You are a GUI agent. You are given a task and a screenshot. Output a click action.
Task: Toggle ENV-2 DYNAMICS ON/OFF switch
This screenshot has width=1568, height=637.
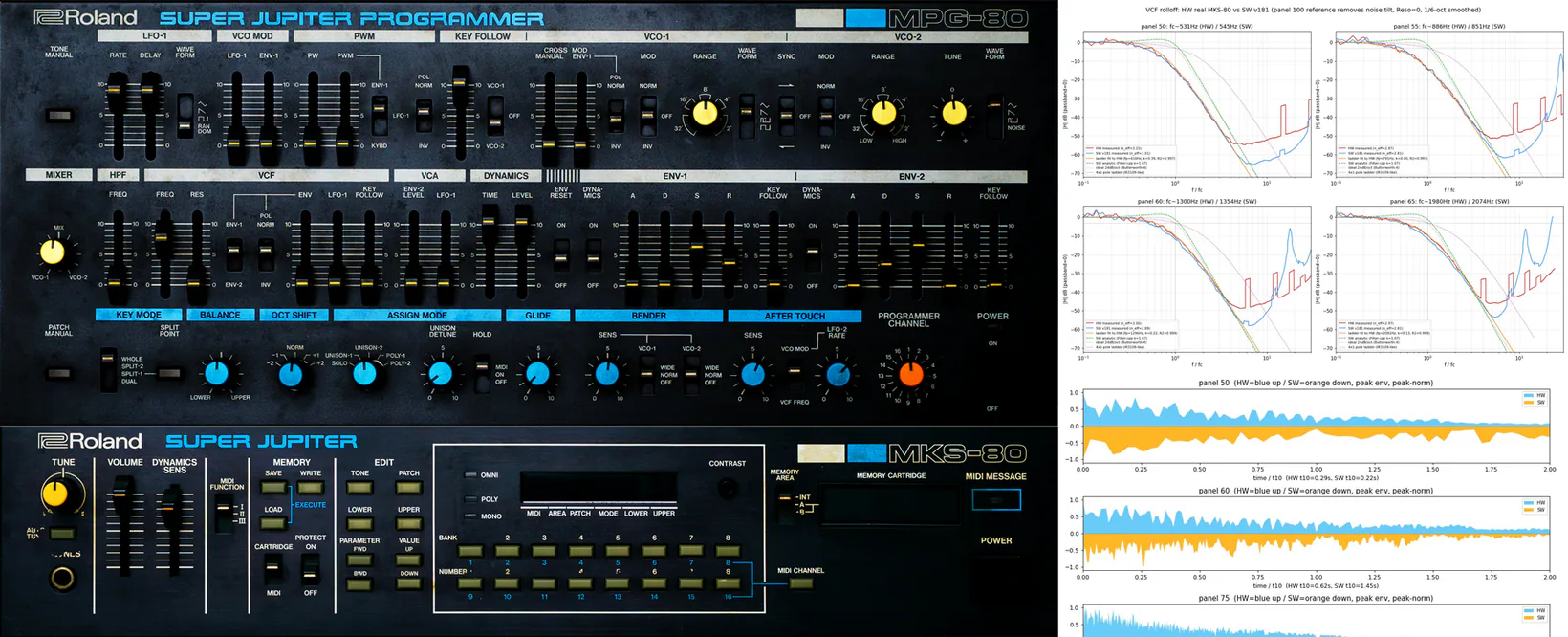tap(812, 255)
